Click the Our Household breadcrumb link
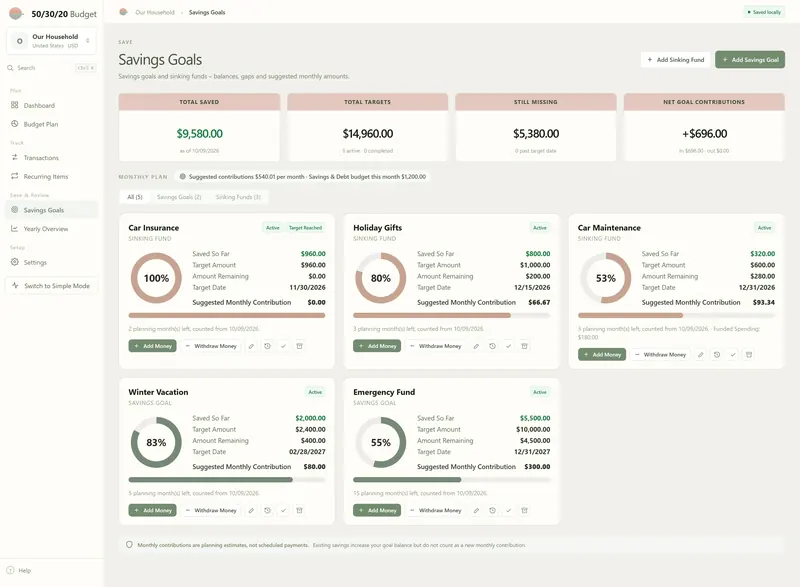Image resolution: width=800 pixels, height=587 pixels. [x=155, y=12]
